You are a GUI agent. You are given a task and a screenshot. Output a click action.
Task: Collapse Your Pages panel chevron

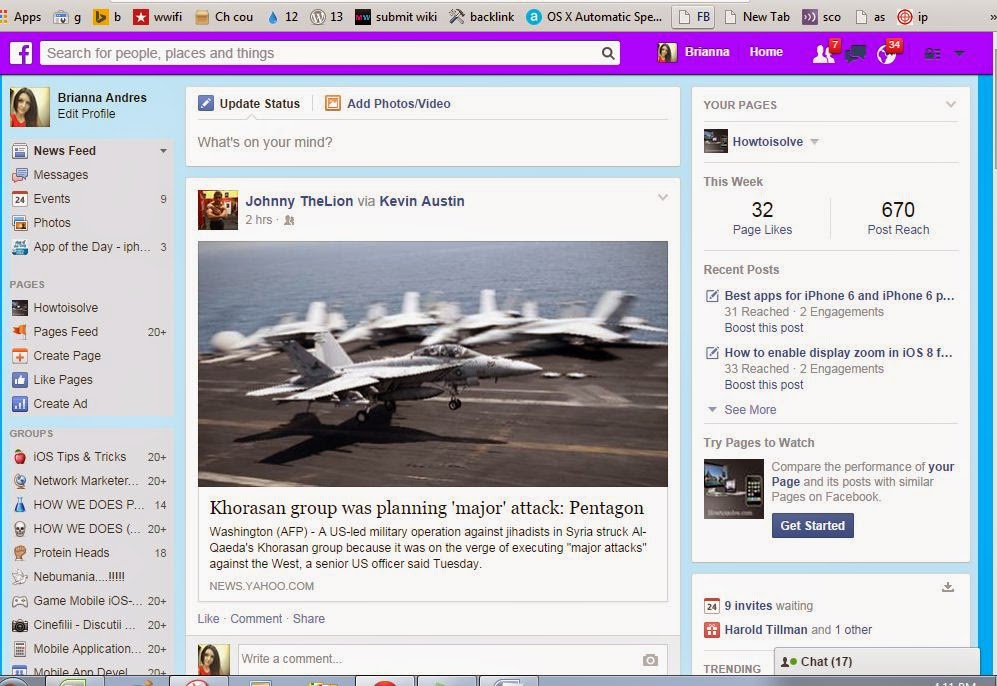(951, 104)
